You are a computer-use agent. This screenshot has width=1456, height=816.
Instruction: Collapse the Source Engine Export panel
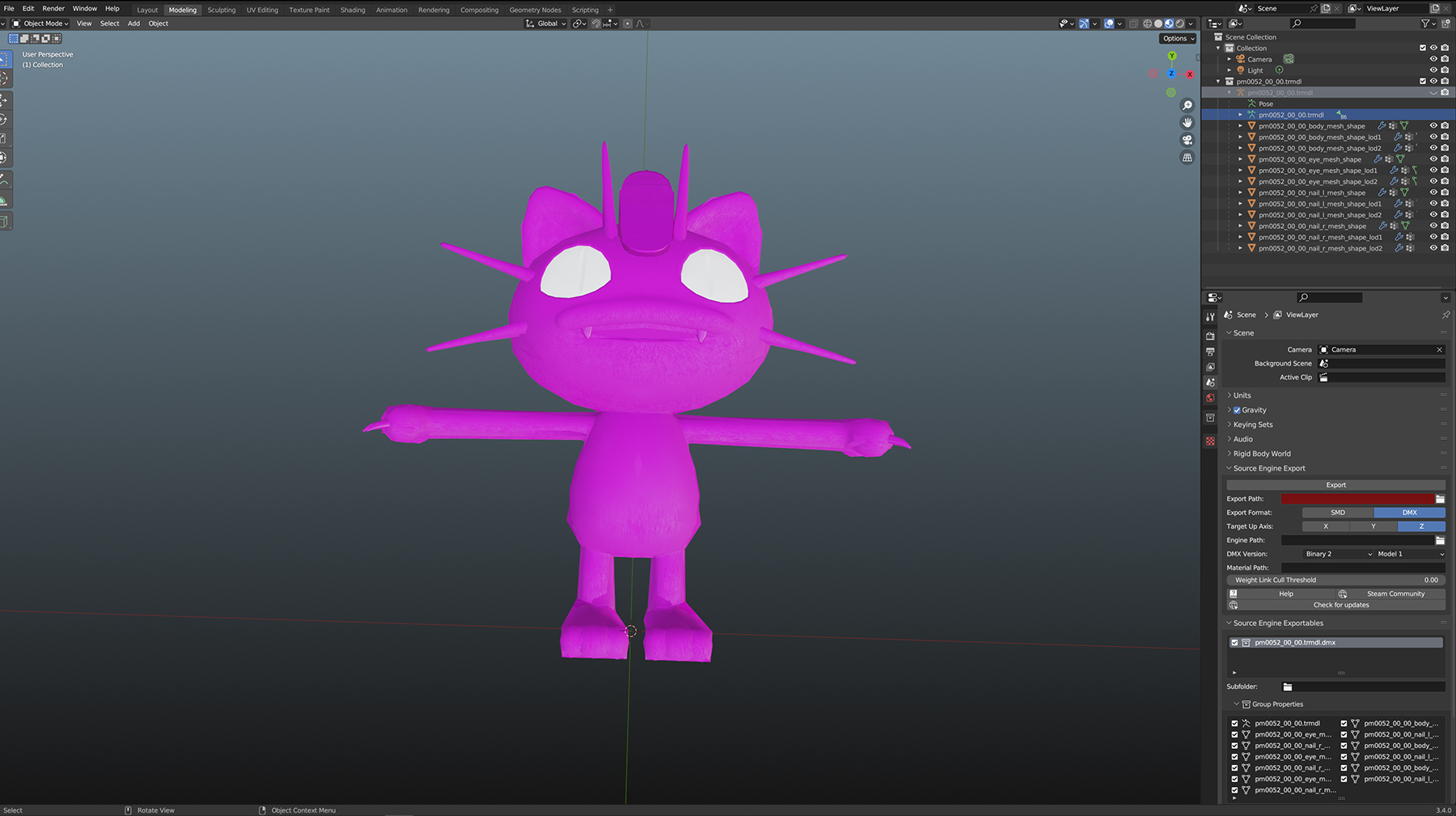1268,468
